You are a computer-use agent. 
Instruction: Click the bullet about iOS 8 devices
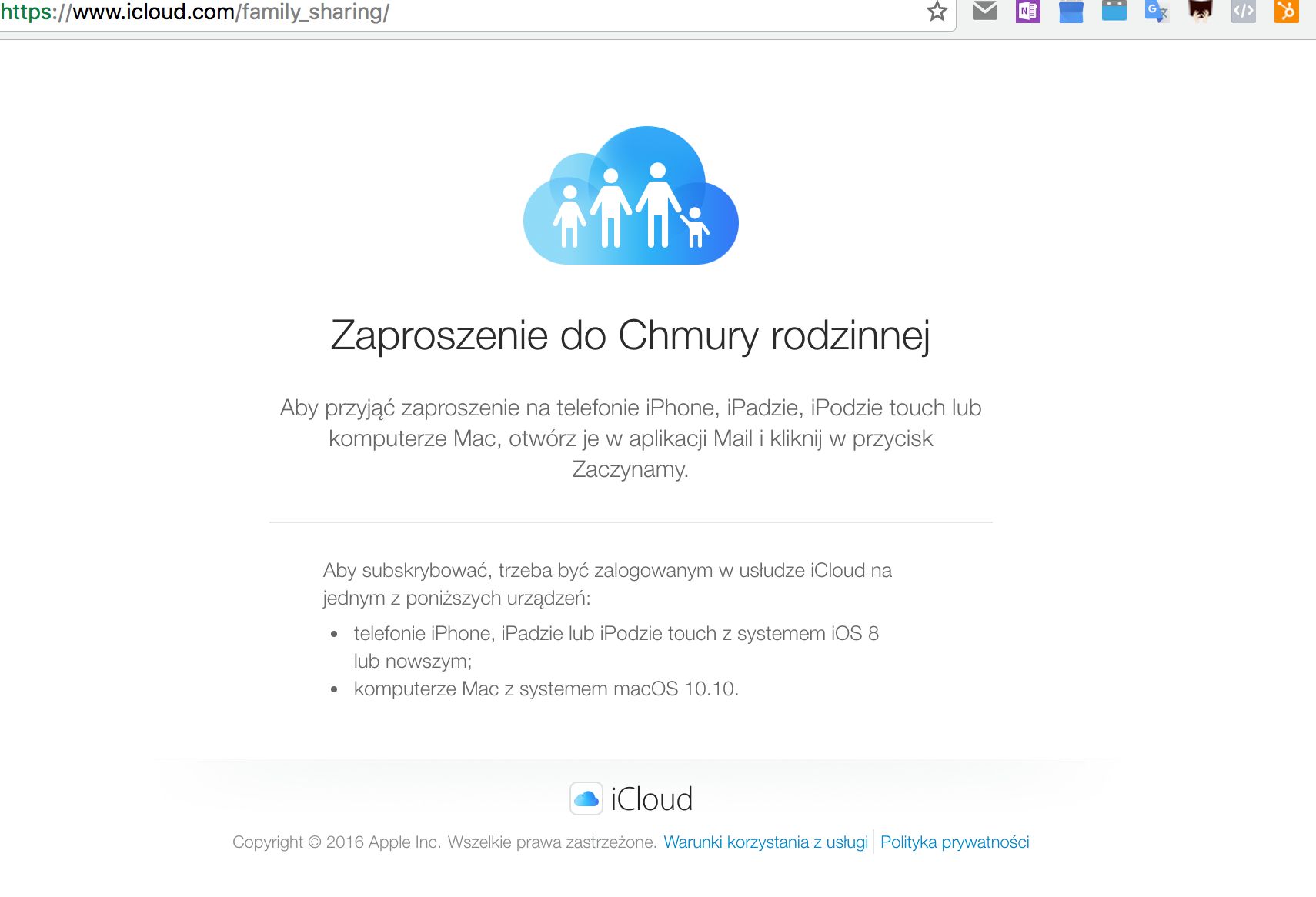pos(616,647)
